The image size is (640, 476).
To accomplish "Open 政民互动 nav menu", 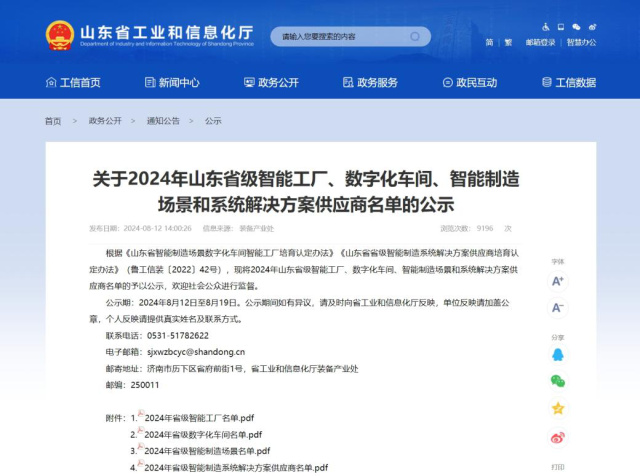I will (x=470, y=83).
